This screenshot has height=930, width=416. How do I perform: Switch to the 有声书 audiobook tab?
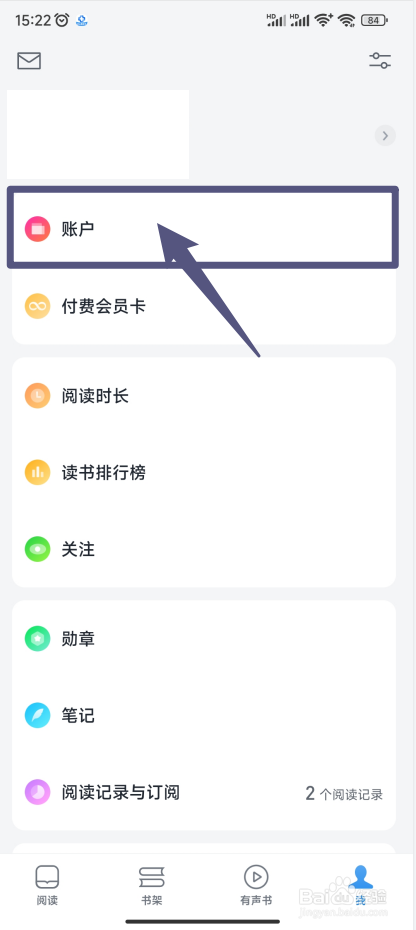coord(256,886)
